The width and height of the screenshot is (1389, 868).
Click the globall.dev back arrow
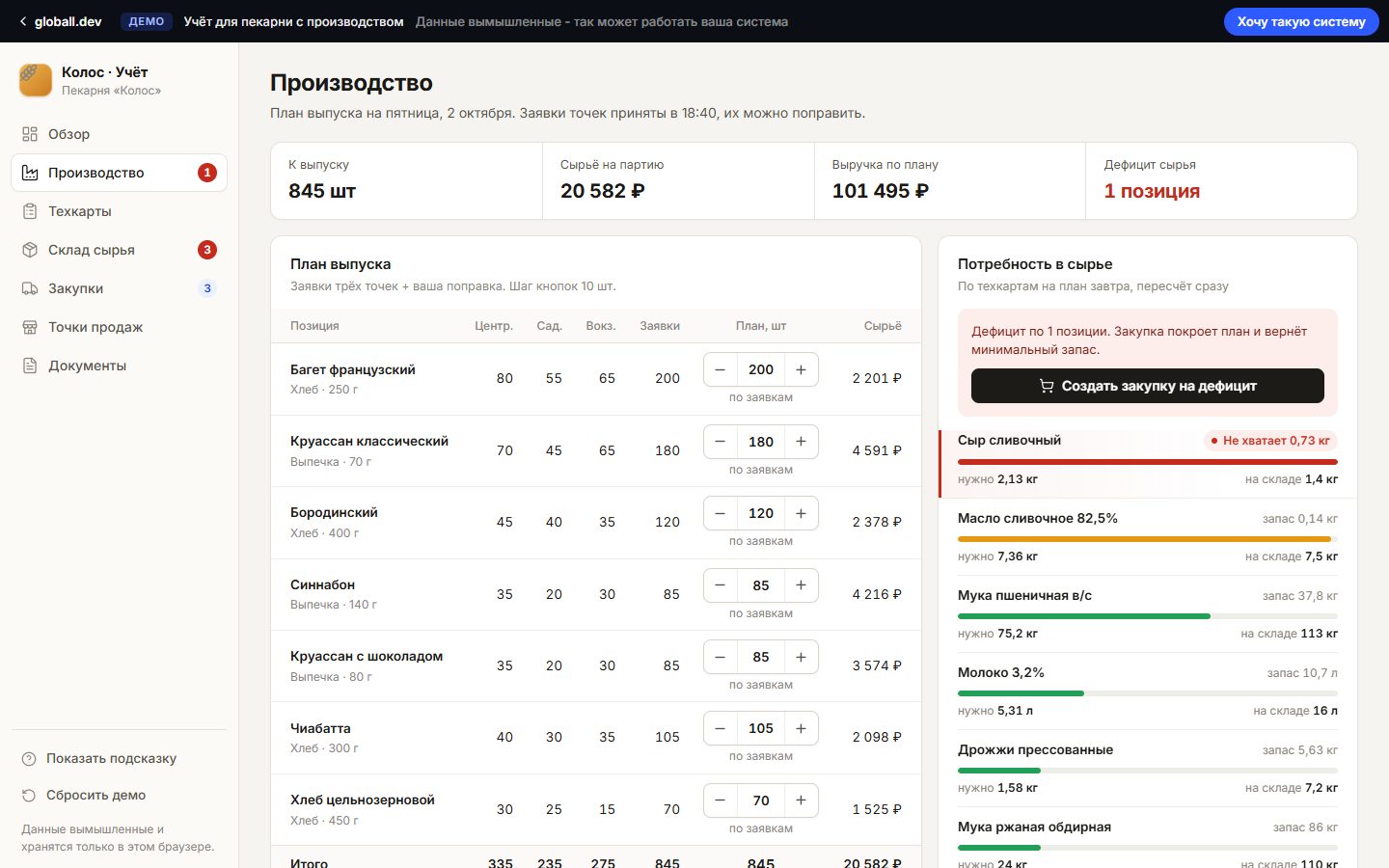[23, 21]
